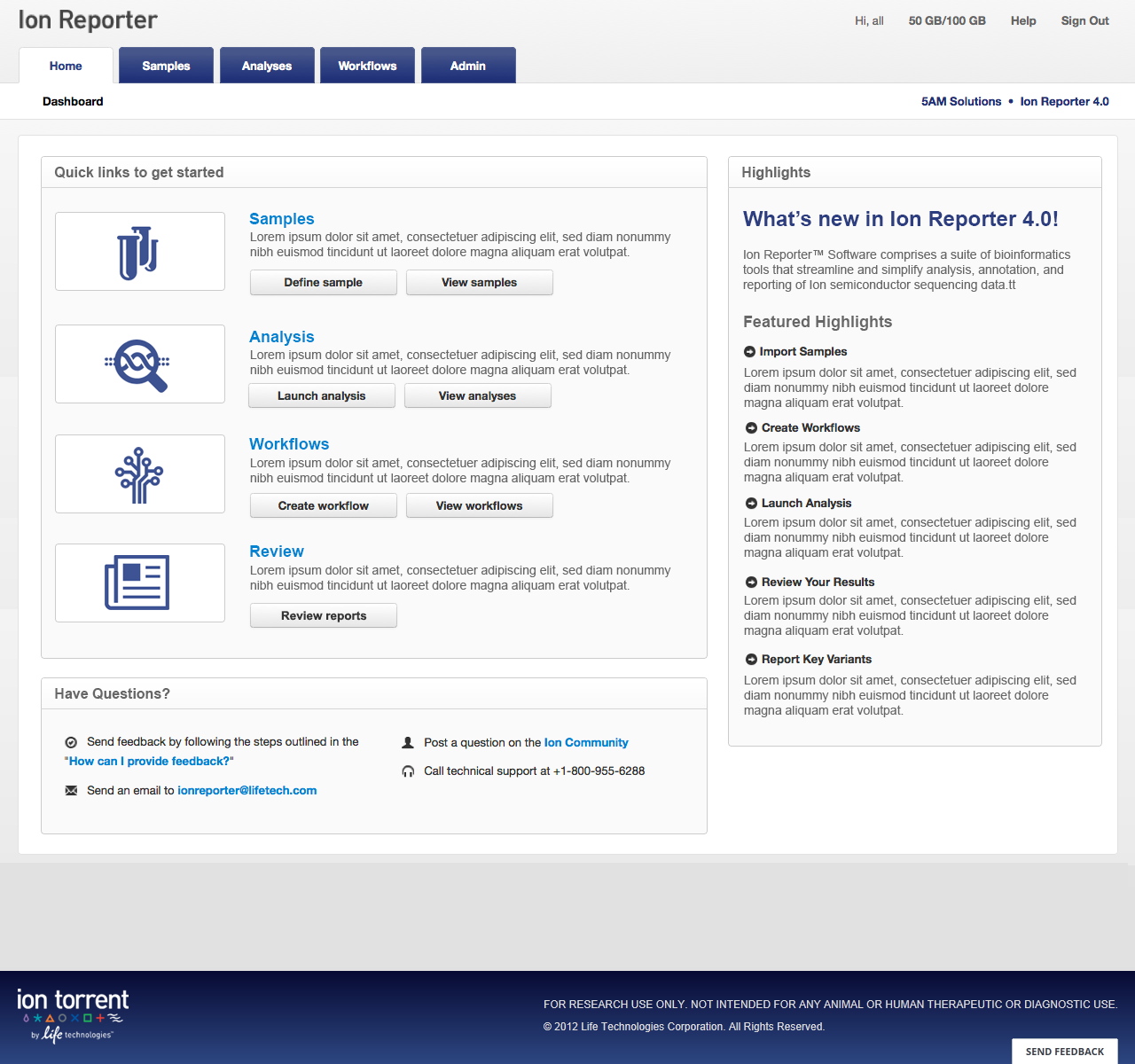Click the person icon beside Post a question
Screen dimensions: 1135x1064
pyautogui.click(x=408, y=743)
